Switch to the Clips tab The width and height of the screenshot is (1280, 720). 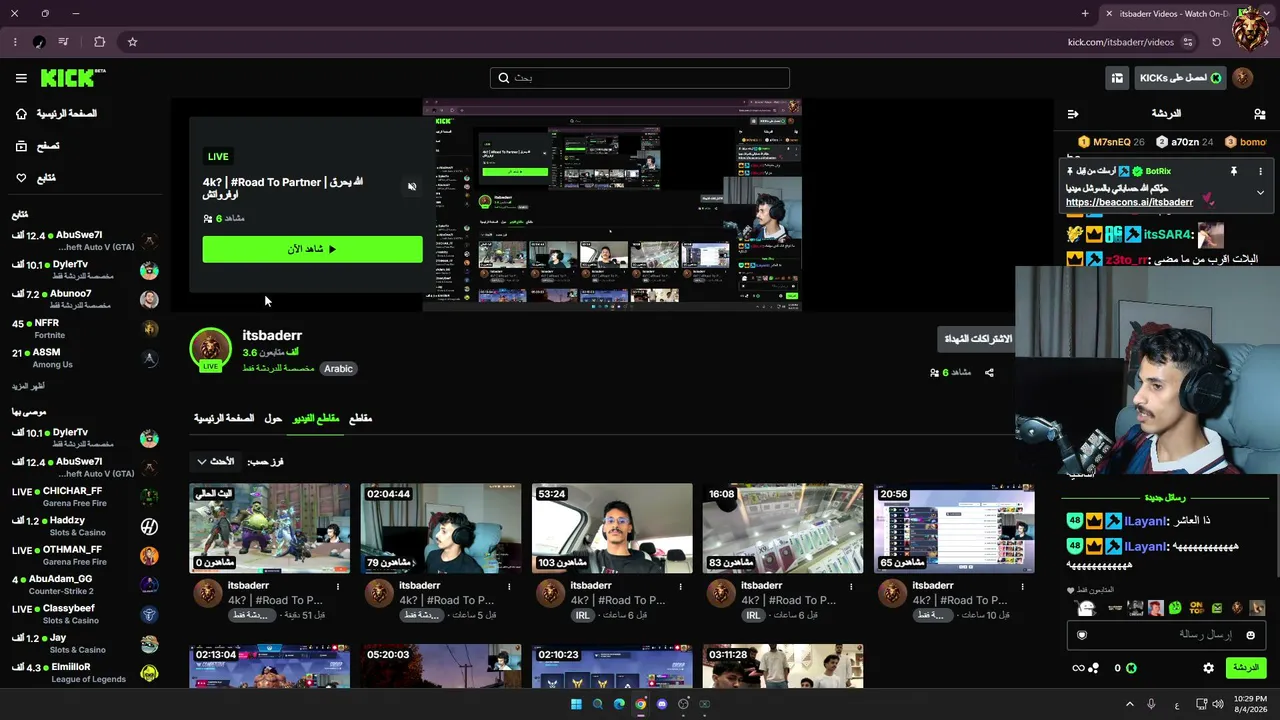click(360, 419)
